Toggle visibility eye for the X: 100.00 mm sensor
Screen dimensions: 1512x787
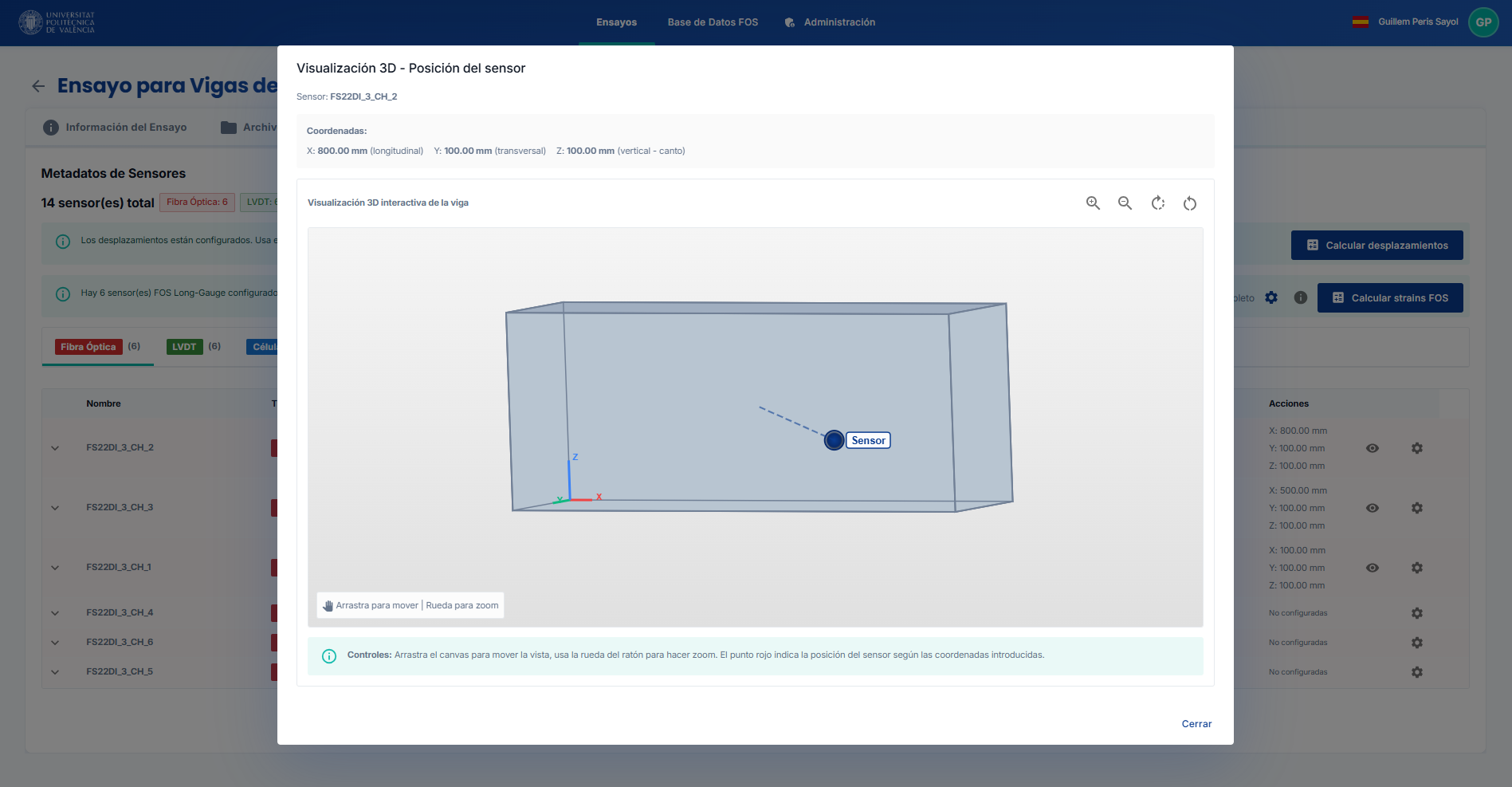[x=1373, y=568]
